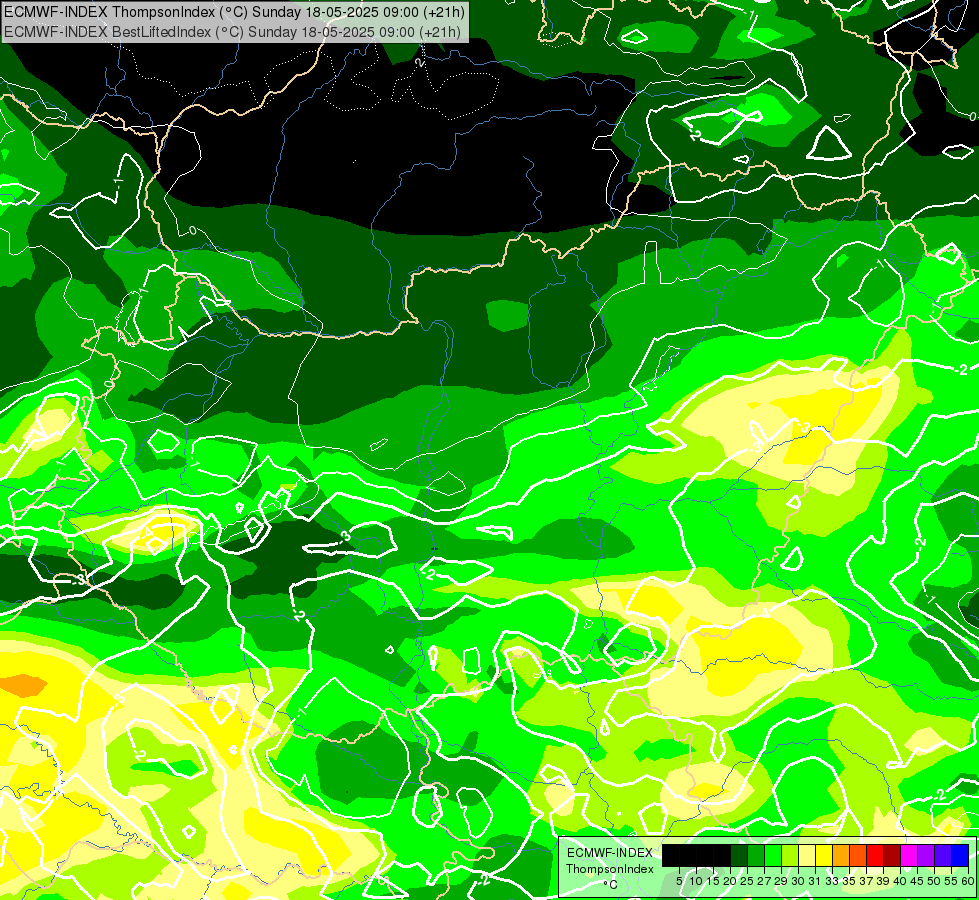Click the legend scale value 37

tap(867, 881)
